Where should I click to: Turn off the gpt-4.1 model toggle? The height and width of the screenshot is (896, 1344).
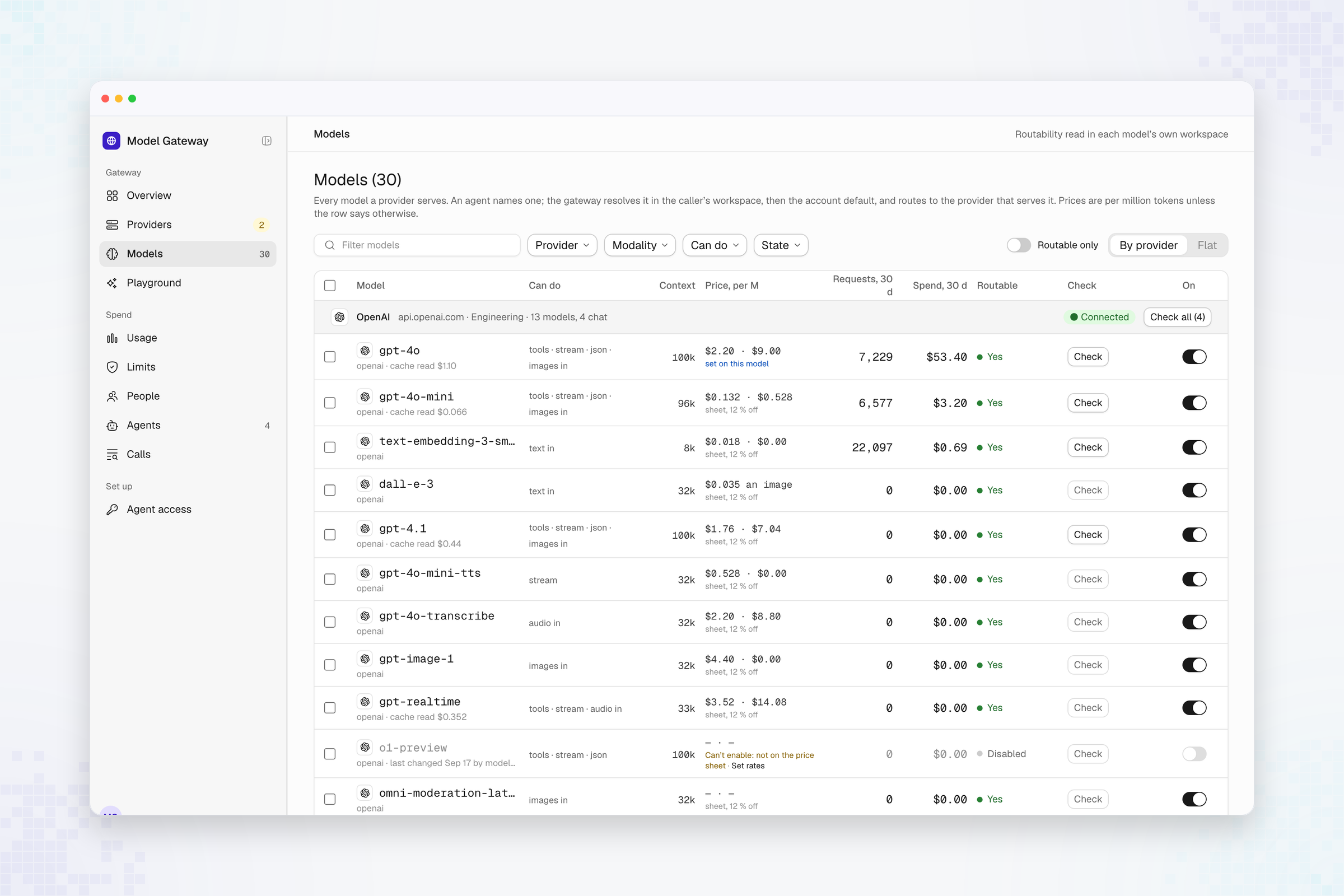click(x=1194, y=535)
